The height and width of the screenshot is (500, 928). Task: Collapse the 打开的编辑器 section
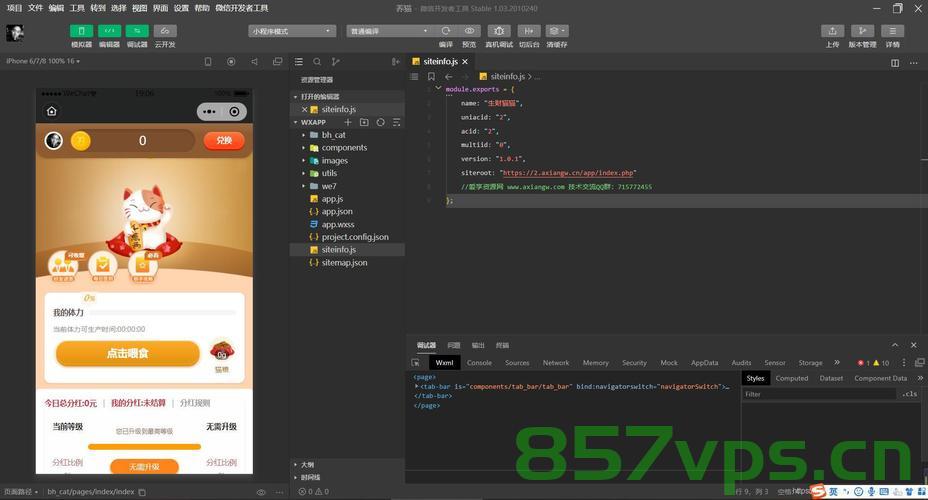tap(295, 96)
